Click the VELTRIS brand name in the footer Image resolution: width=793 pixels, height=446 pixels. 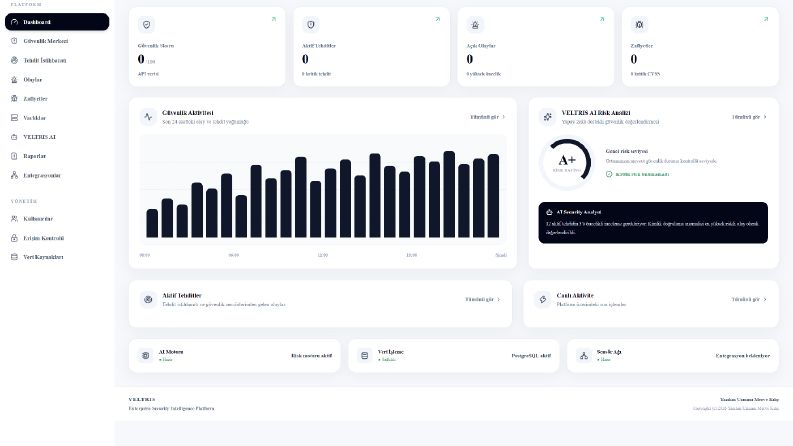142,399
